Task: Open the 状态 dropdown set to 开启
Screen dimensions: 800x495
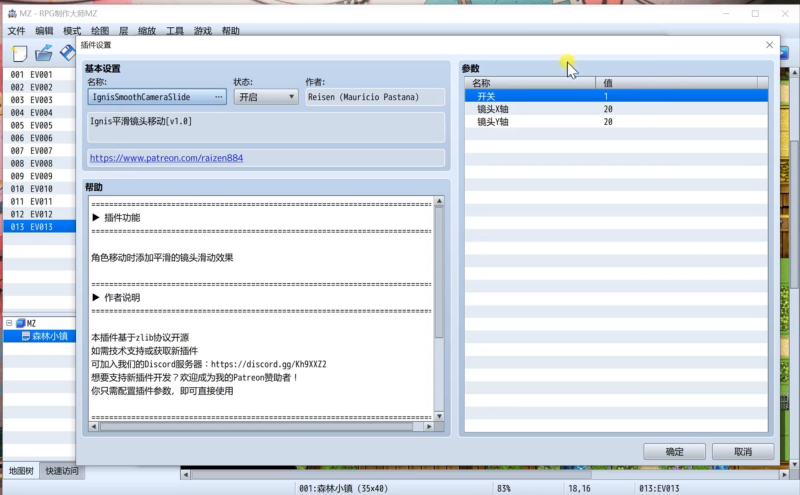Action: click(x=266, y=97)
